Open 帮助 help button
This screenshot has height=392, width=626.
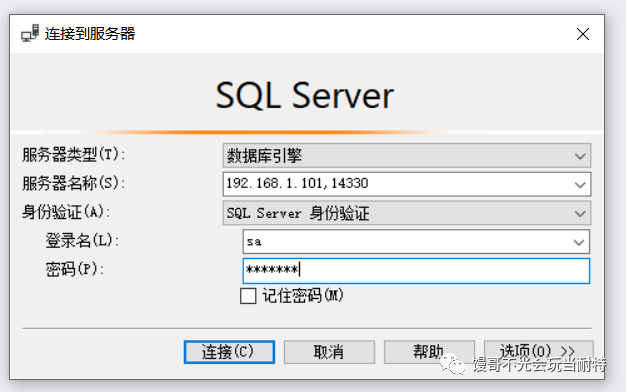coord(429,352)
